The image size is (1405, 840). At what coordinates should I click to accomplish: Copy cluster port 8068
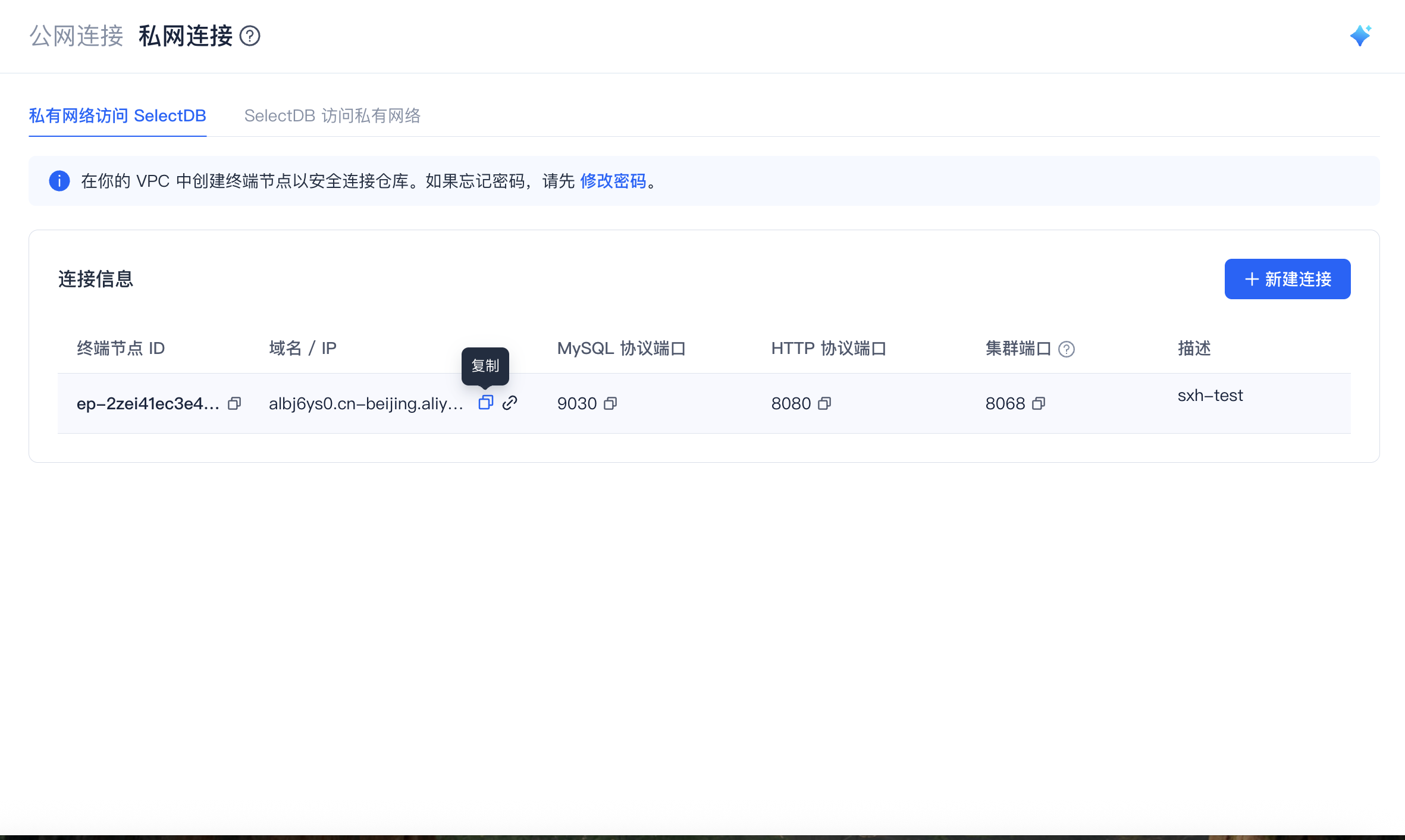coord(1039,403)
